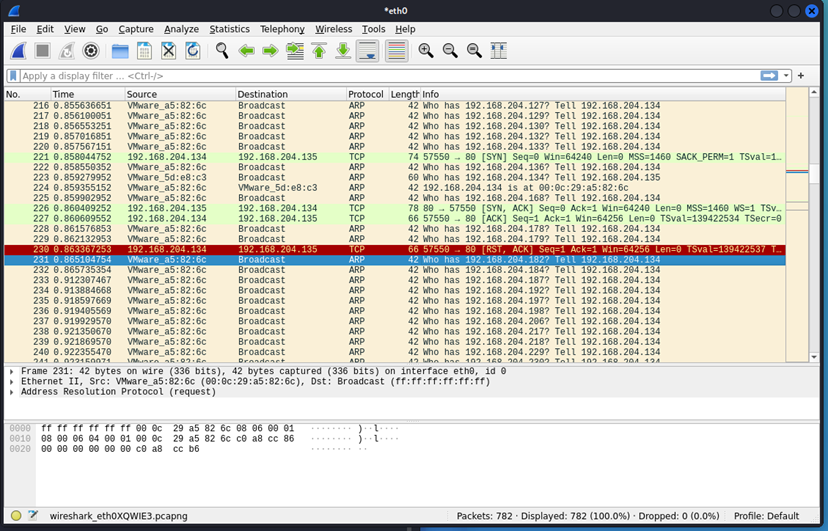
Task: Start capturing packets with the shark fin icon
Action: pyautogui.click(x=18, y=51)
